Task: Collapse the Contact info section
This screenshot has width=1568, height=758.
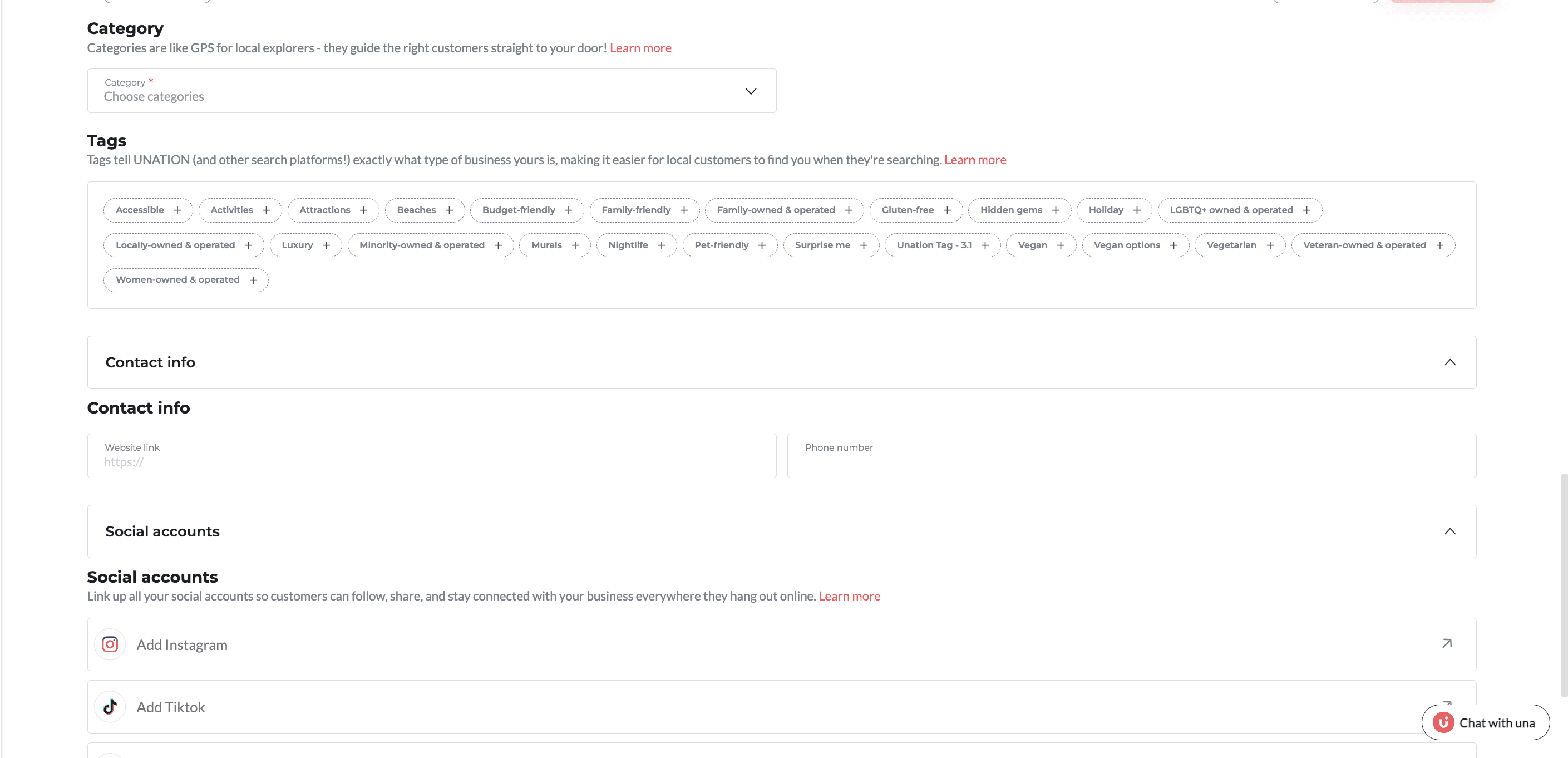Action: tap(1449, 362)
